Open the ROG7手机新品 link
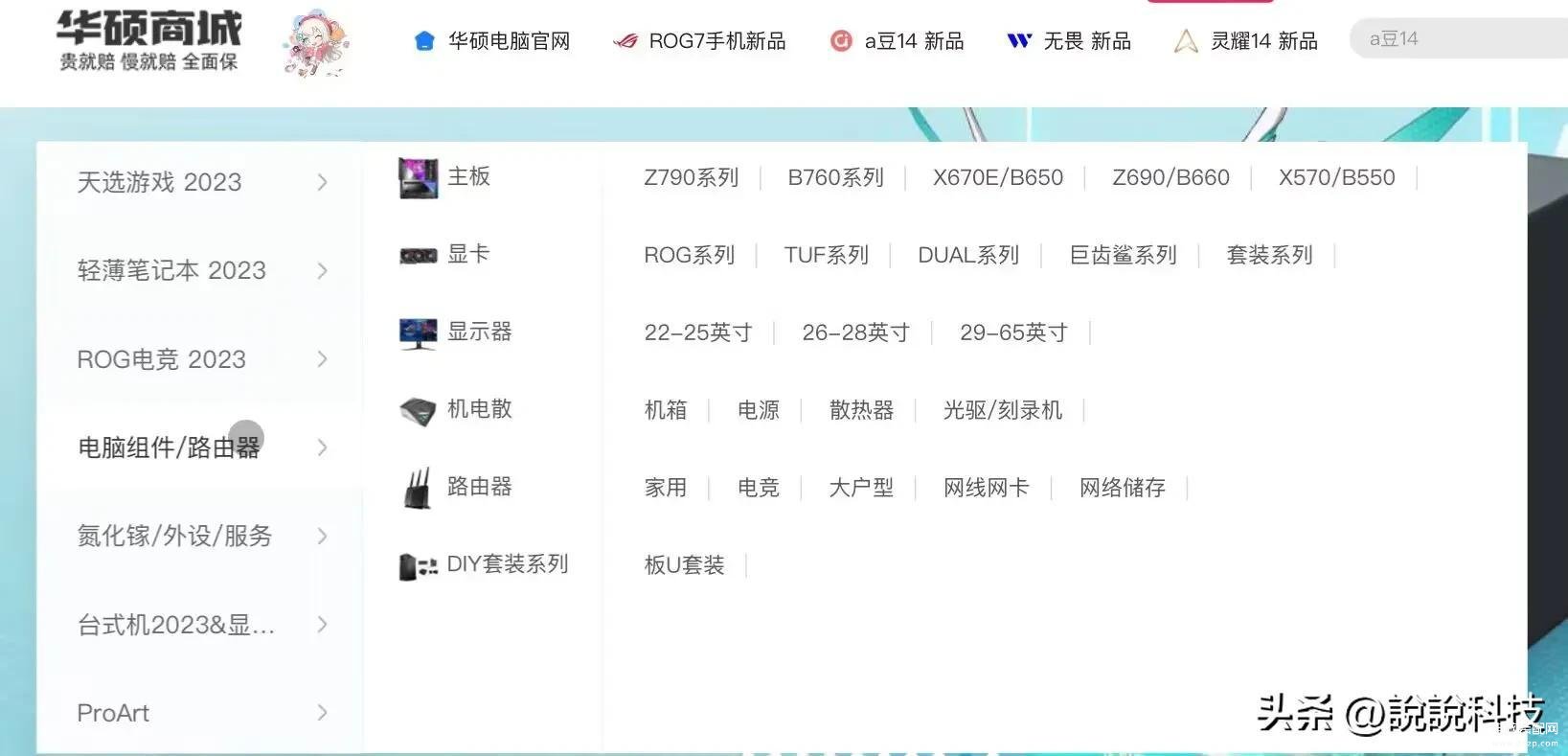 click(717, 41)
